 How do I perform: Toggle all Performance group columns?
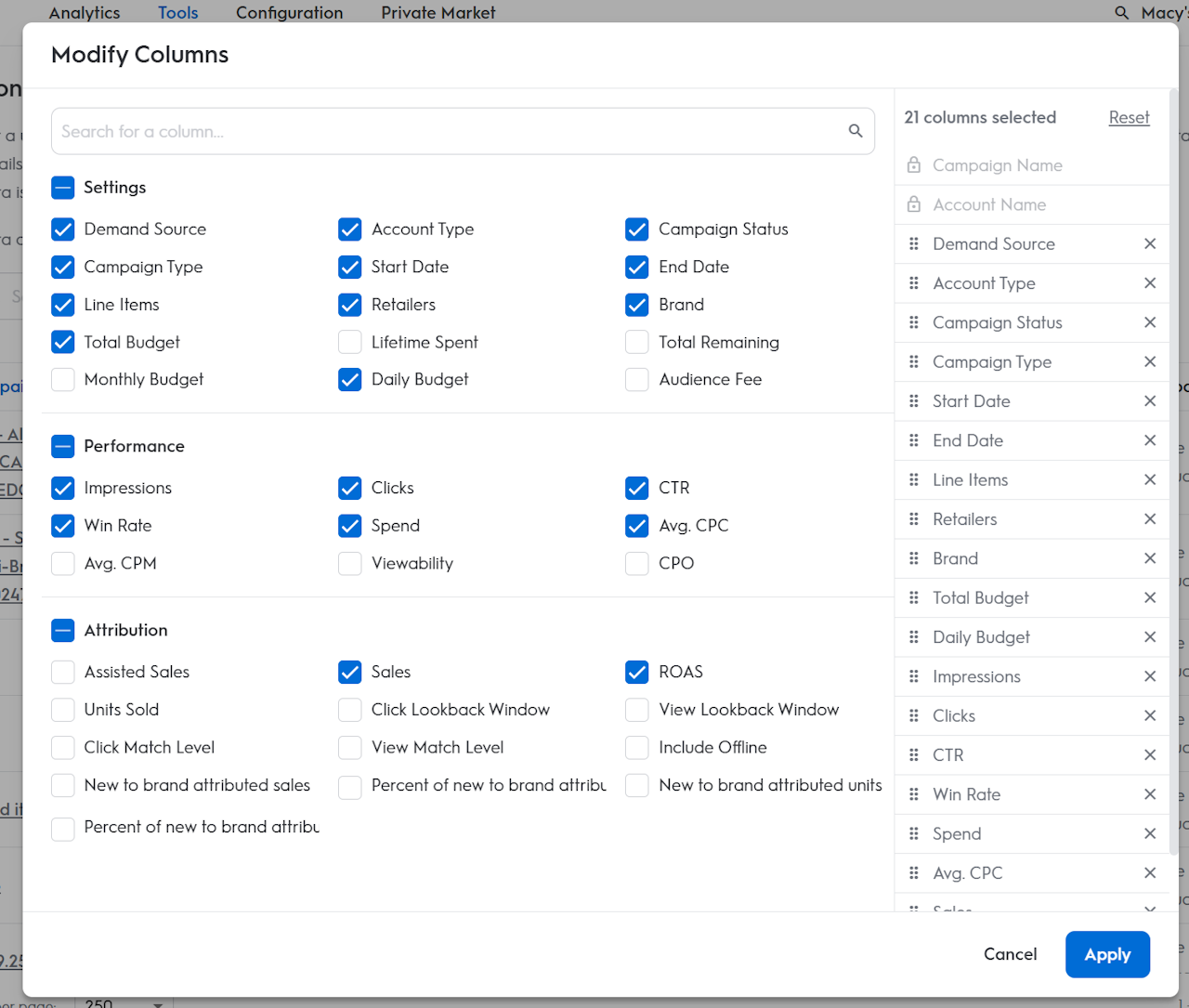point(63,446)
